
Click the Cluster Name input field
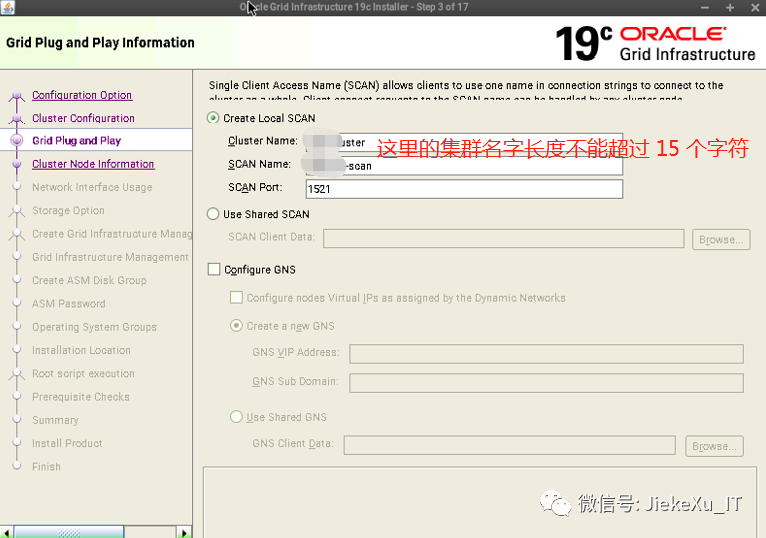464,143
